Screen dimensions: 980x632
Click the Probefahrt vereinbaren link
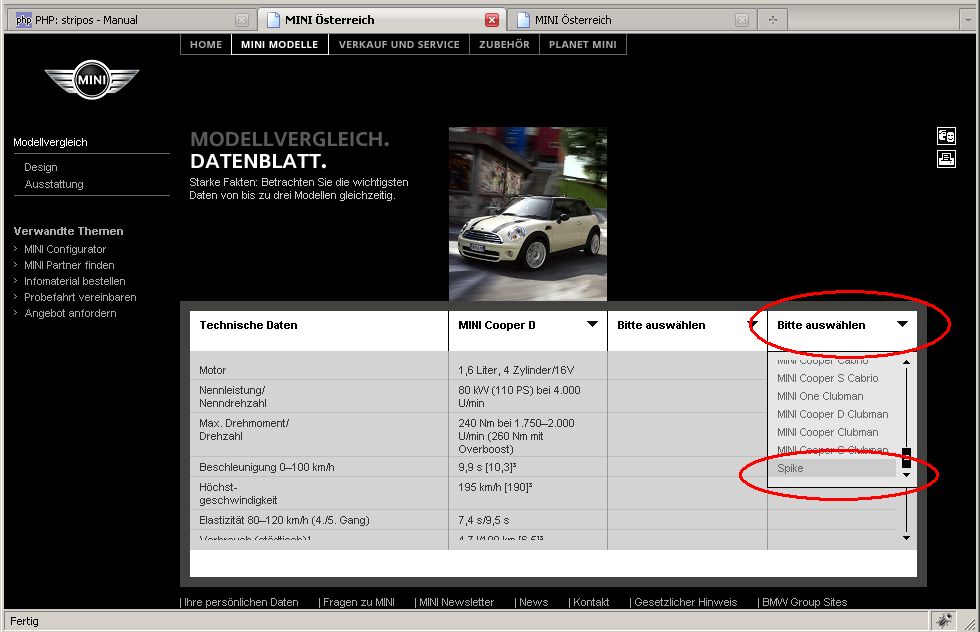click(80, 297)
